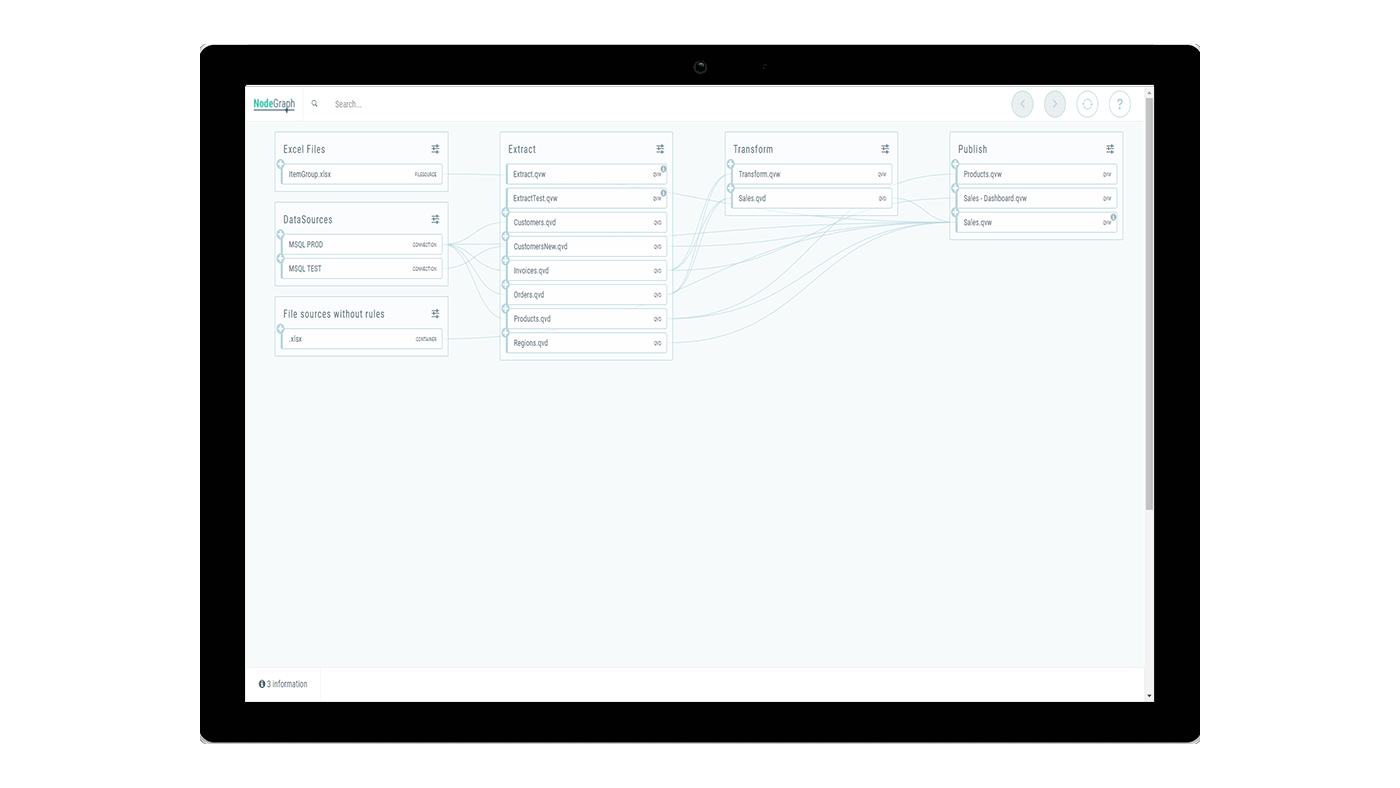Open the Extract group settings icon
Screen dimensions: 1400x788
pos(660,149)
